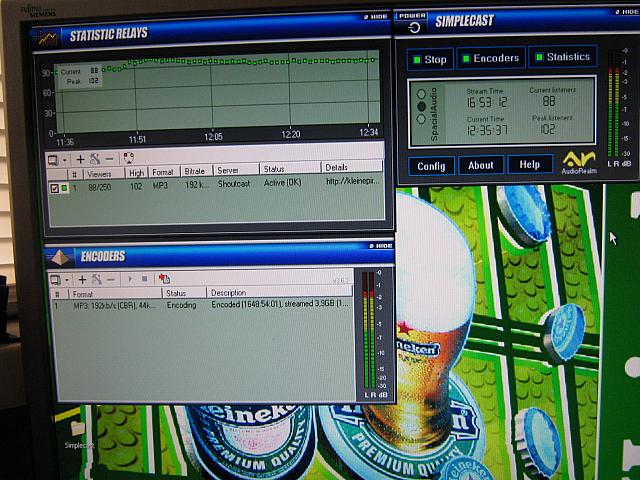Open the view options icon in Statistic Relays toolbar

(x=53, y=160)
